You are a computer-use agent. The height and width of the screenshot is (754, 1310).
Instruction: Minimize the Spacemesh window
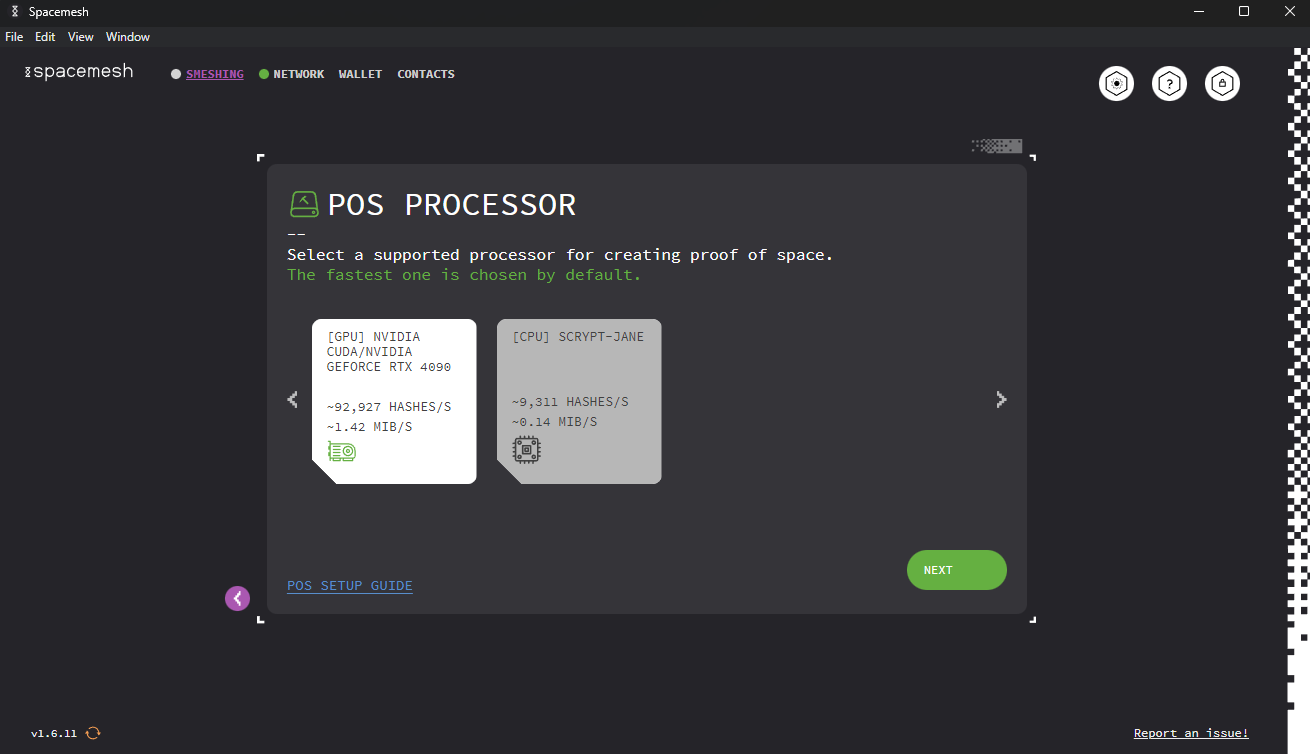coord(1199,11)
